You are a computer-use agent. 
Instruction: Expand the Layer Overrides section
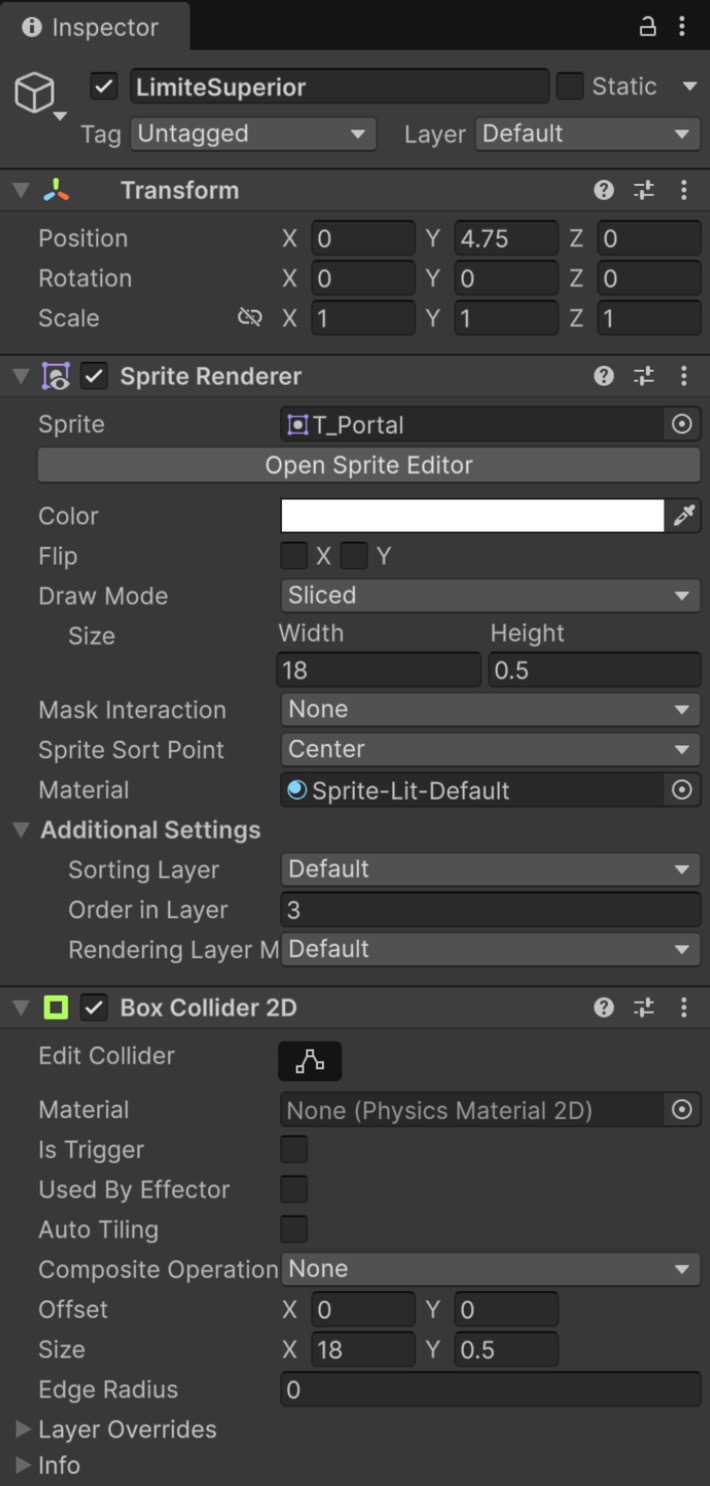point(22,1430)
